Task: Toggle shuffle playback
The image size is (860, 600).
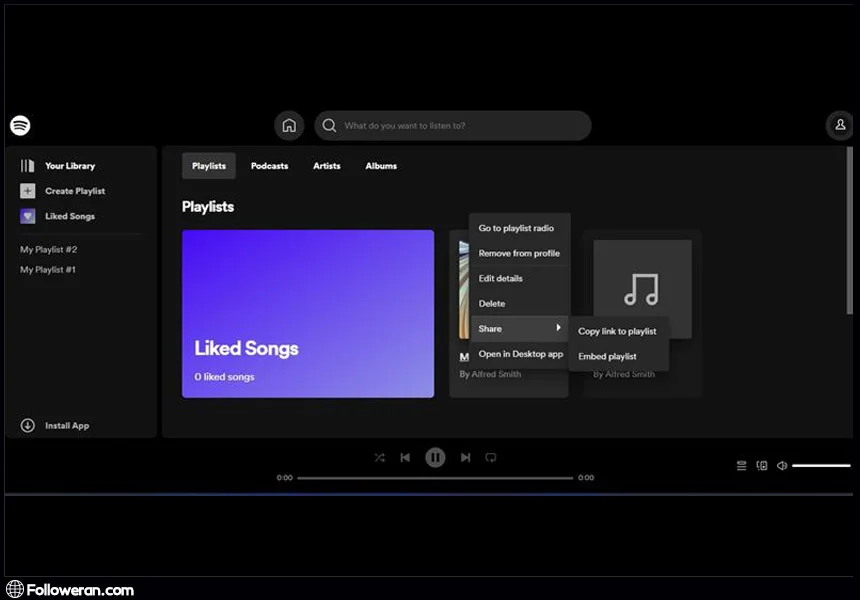Action: (x=379, y=457)
